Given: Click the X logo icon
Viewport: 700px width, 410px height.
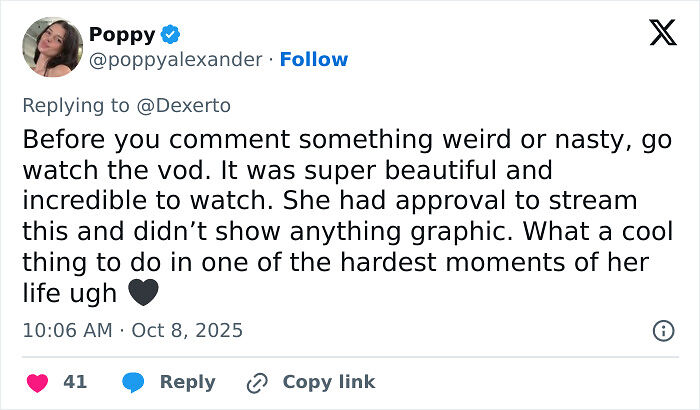Looking at the screenshot, I should (x=662, y=34).
